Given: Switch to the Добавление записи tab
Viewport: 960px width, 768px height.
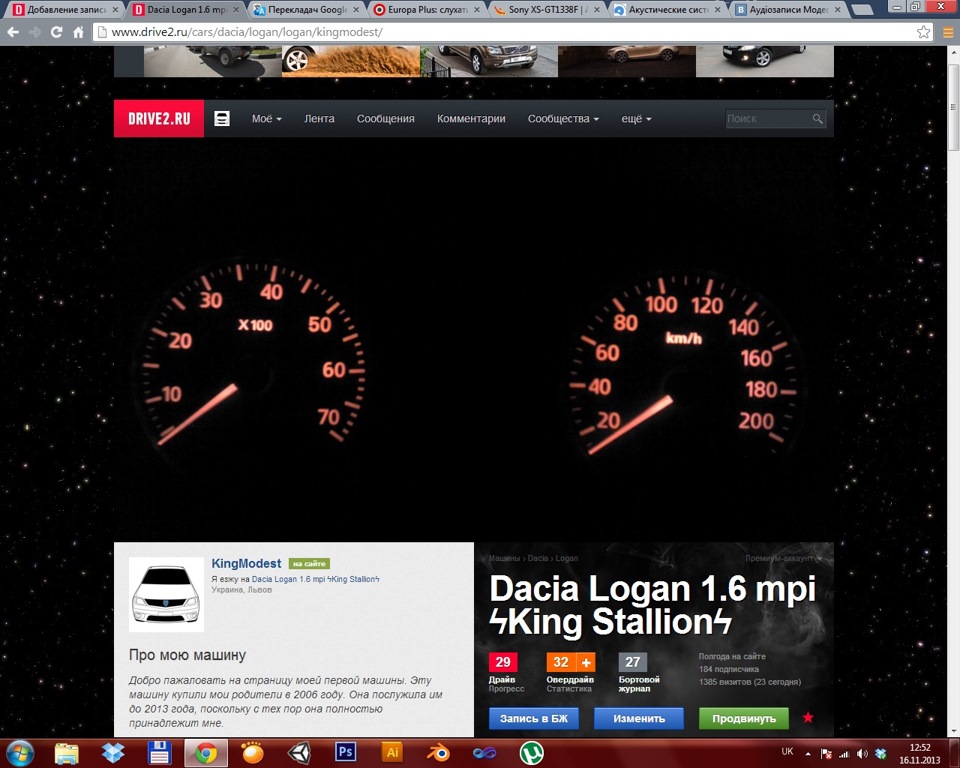Looking at the screenshot, I should (64, 10).
